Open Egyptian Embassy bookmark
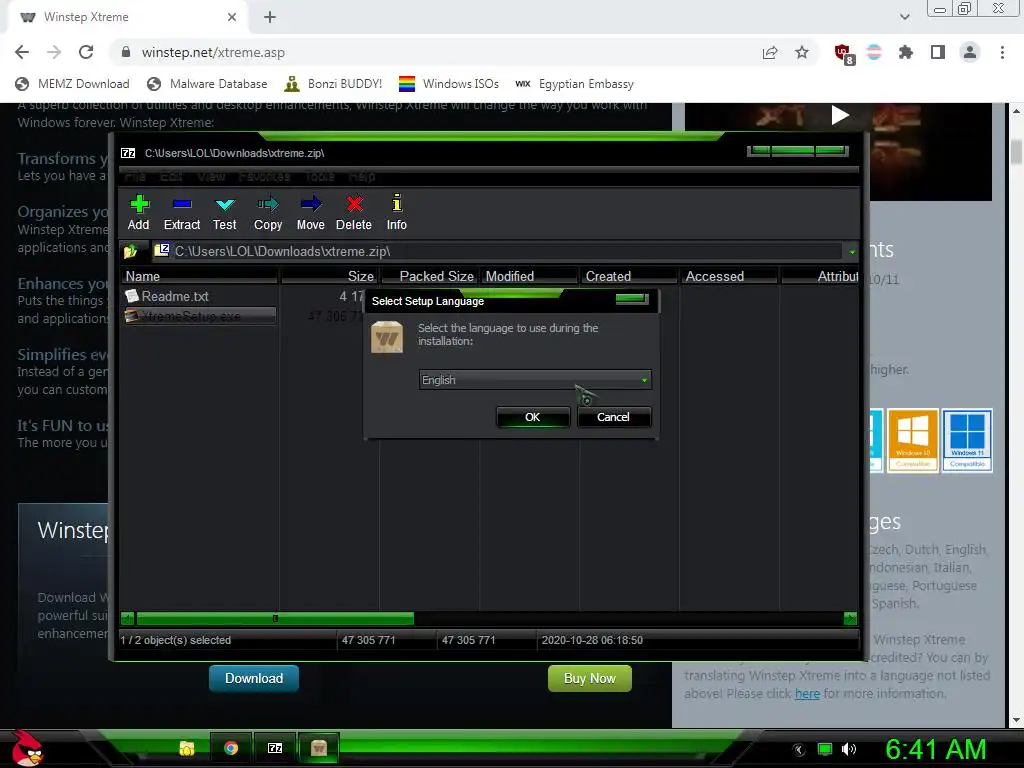 pyautogui.click(x=575, y=84)
